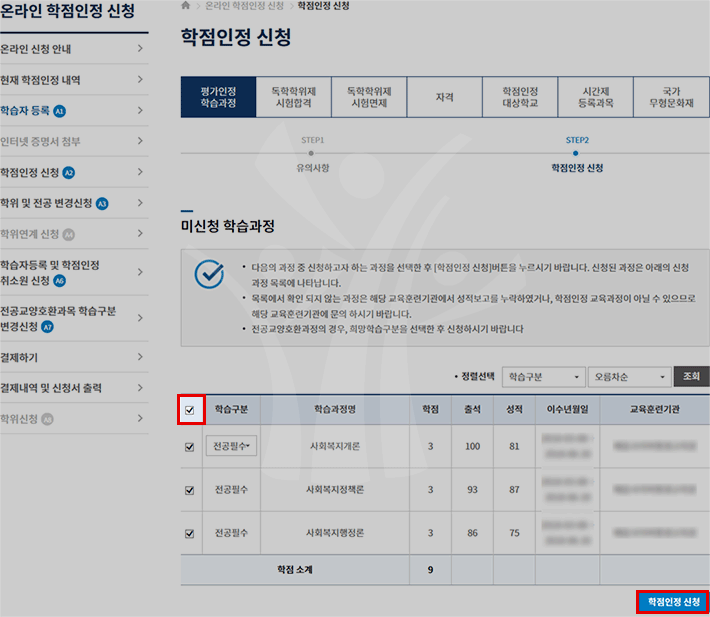The width and height of the screenshot is (710, 617).
Task: Switch to the 독학학위제 시험합격 tab
Action: (294, 97)
